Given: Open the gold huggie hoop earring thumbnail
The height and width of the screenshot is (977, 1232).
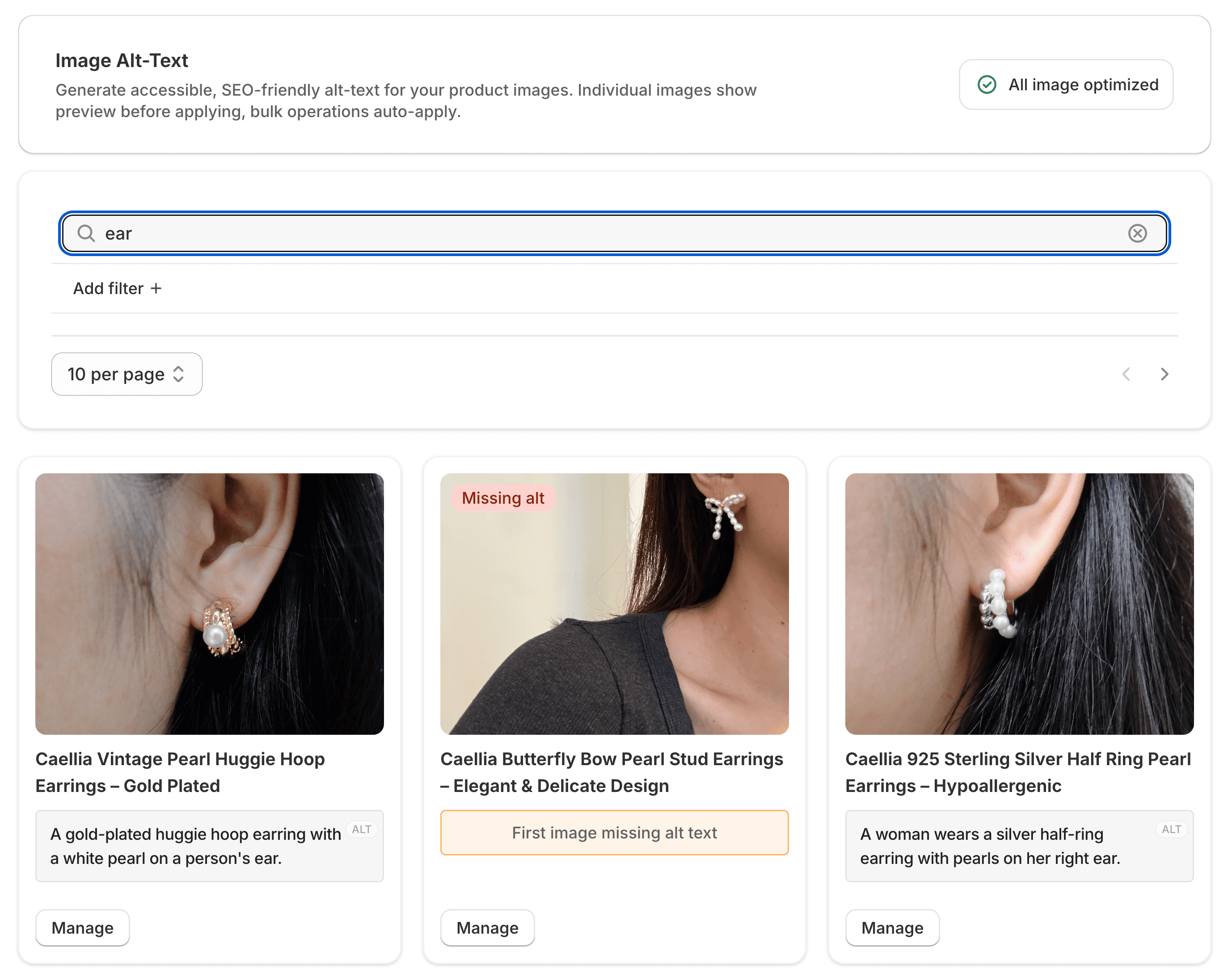Looking at the screenshot, I should 209,603.
